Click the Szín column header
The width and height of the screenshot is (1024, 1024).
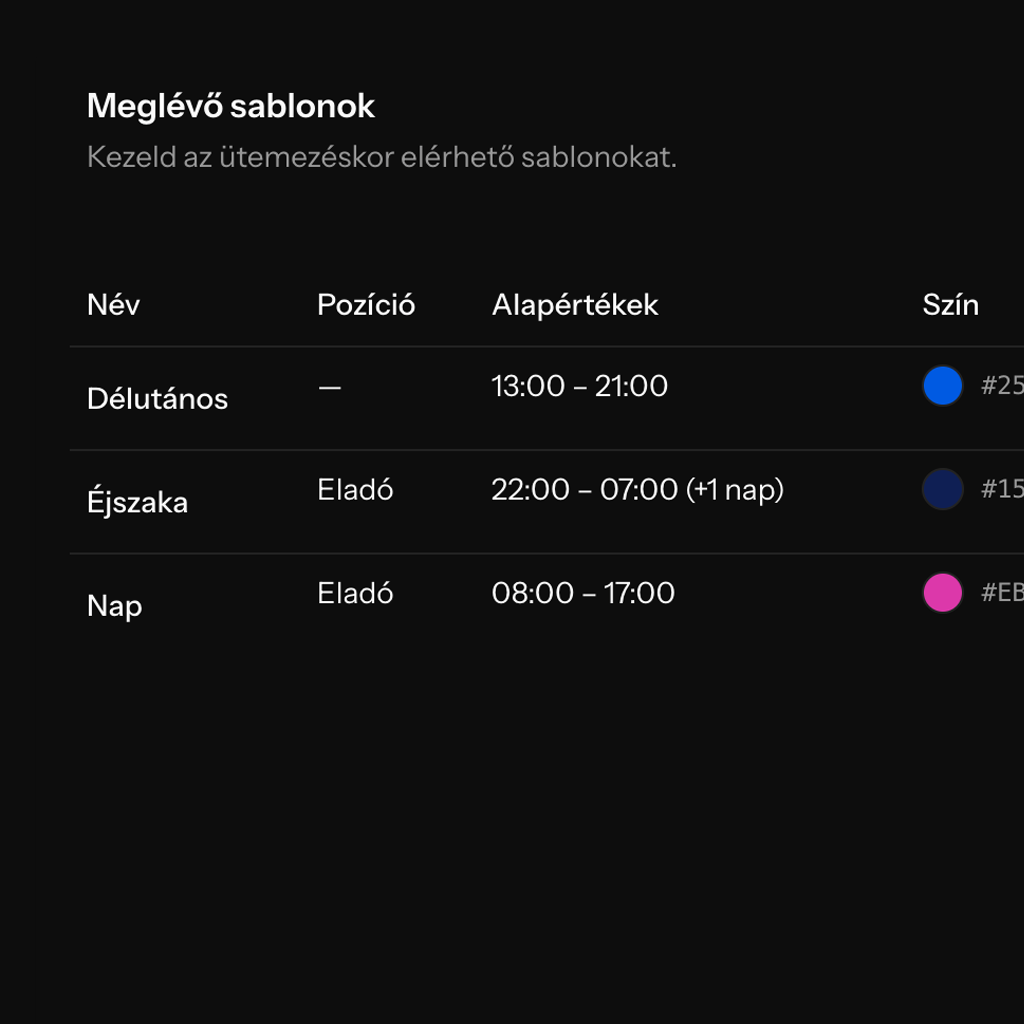(950, 305)
